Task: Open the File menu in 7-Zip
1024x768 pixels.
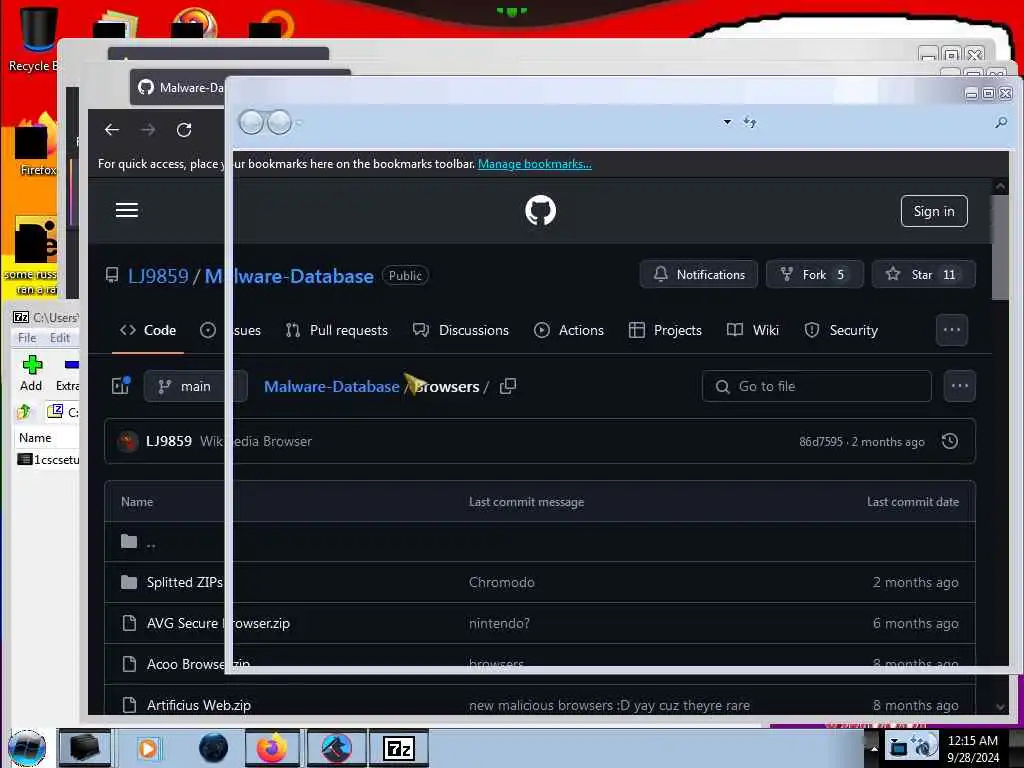Action: pyautogui.click(x=27, y=338)
